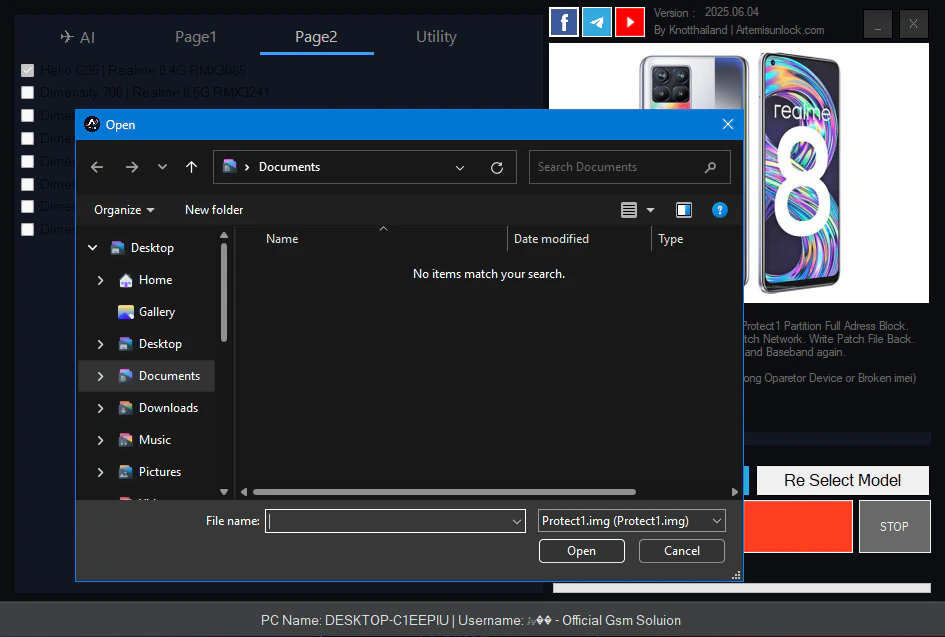945x637 pixels.
Task: Open recent locations dropdown arrow
Action: (162, 167)
